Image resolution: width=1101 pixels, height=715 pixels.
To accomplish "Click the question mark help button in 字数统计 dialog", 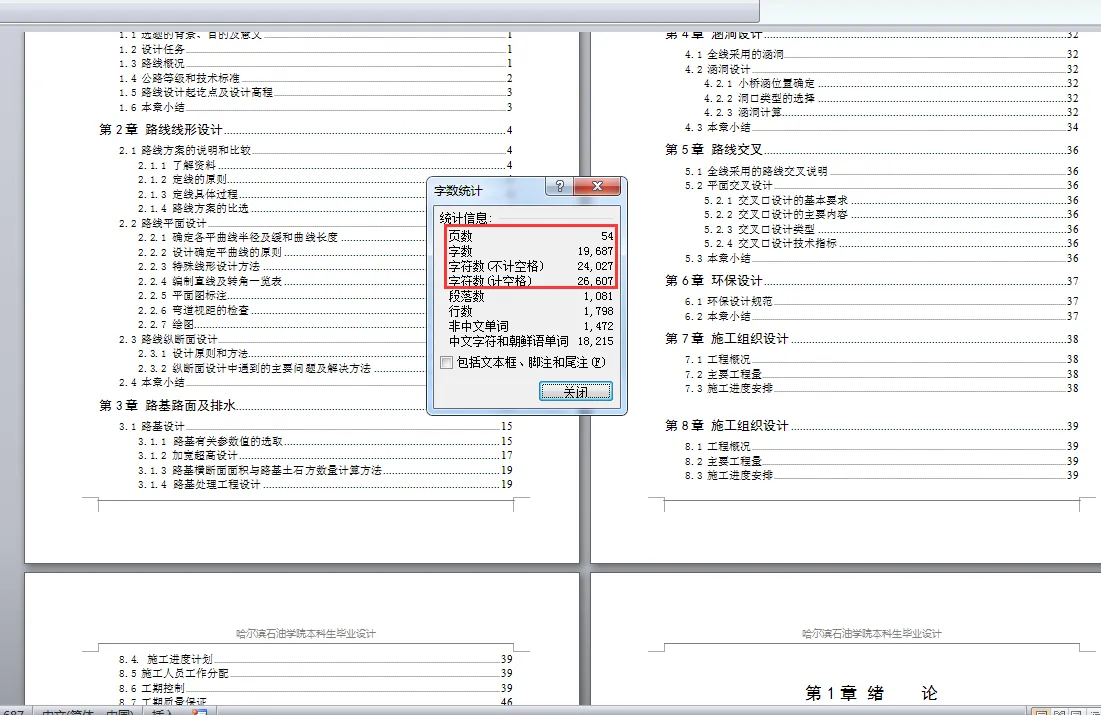I will (560, 186).
